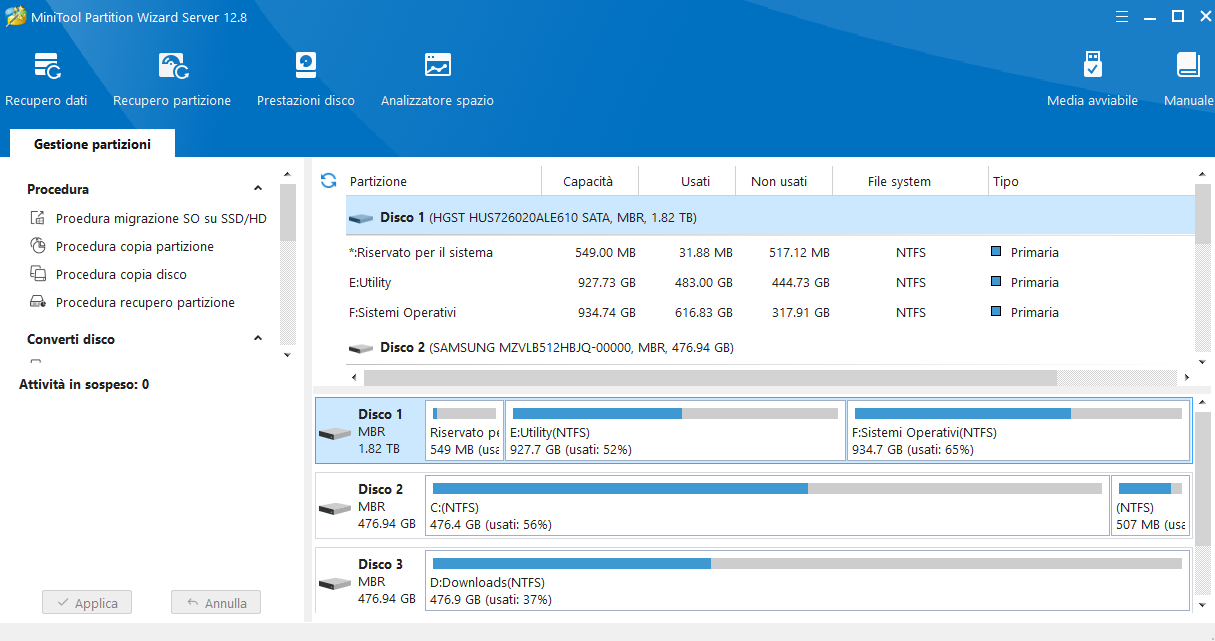
Task: Collapse the Procedura section
Action: point(258,189)
